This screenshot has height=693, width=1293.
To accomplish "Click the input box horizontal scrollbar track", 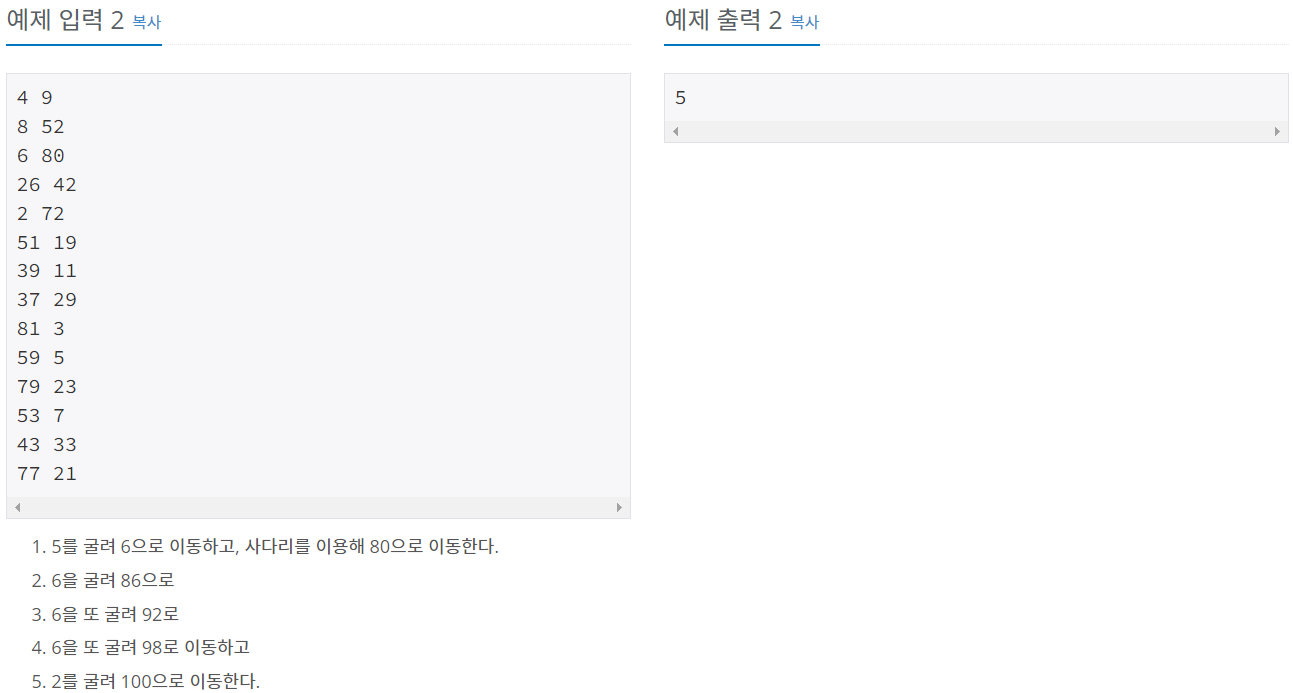I will pyautogui.click(x=318, y=508).
